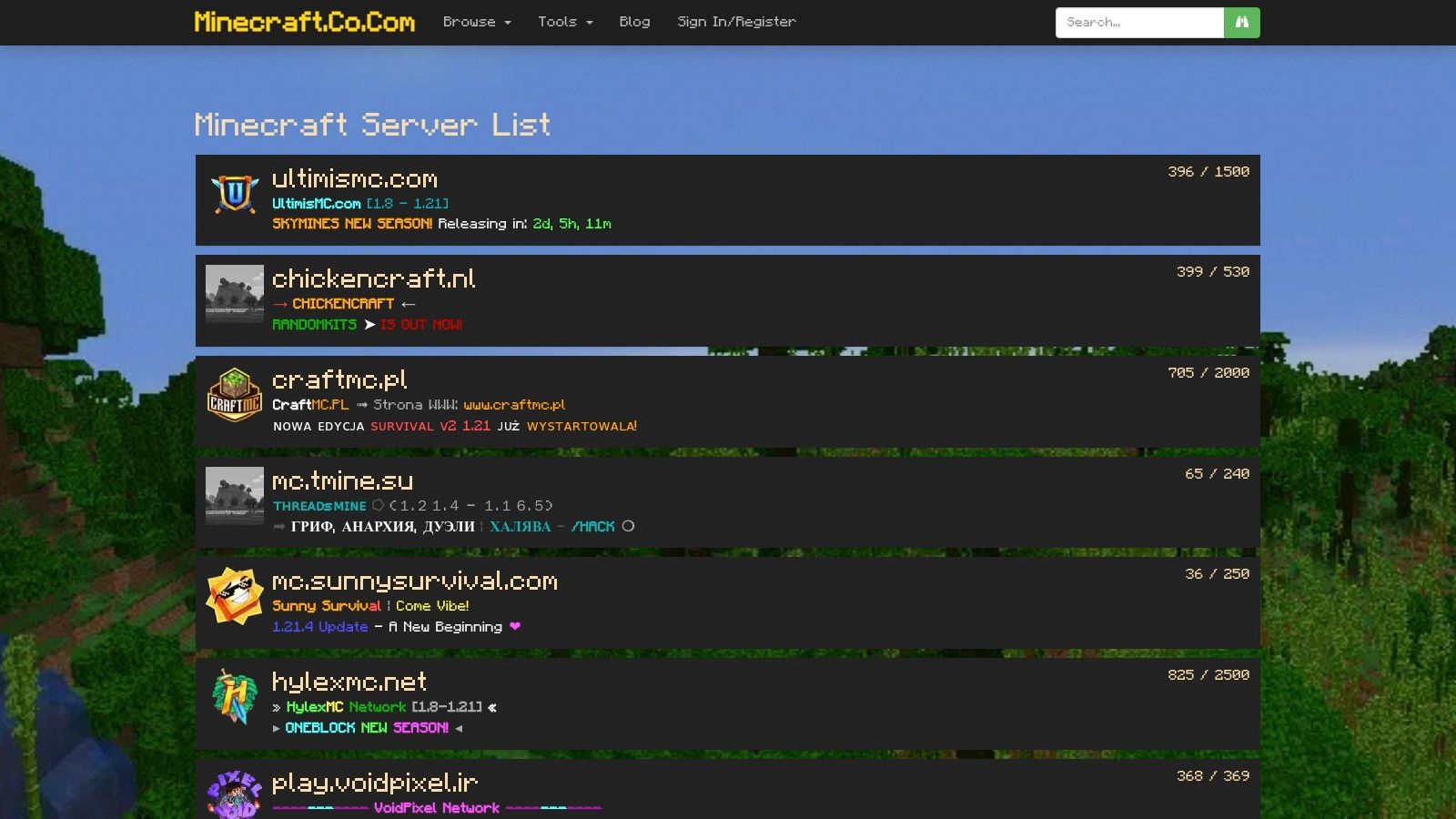Click the Minecraft.Co.Com site logo
The width and height of the screenshot is (1456, 819).
pos(303,22)
